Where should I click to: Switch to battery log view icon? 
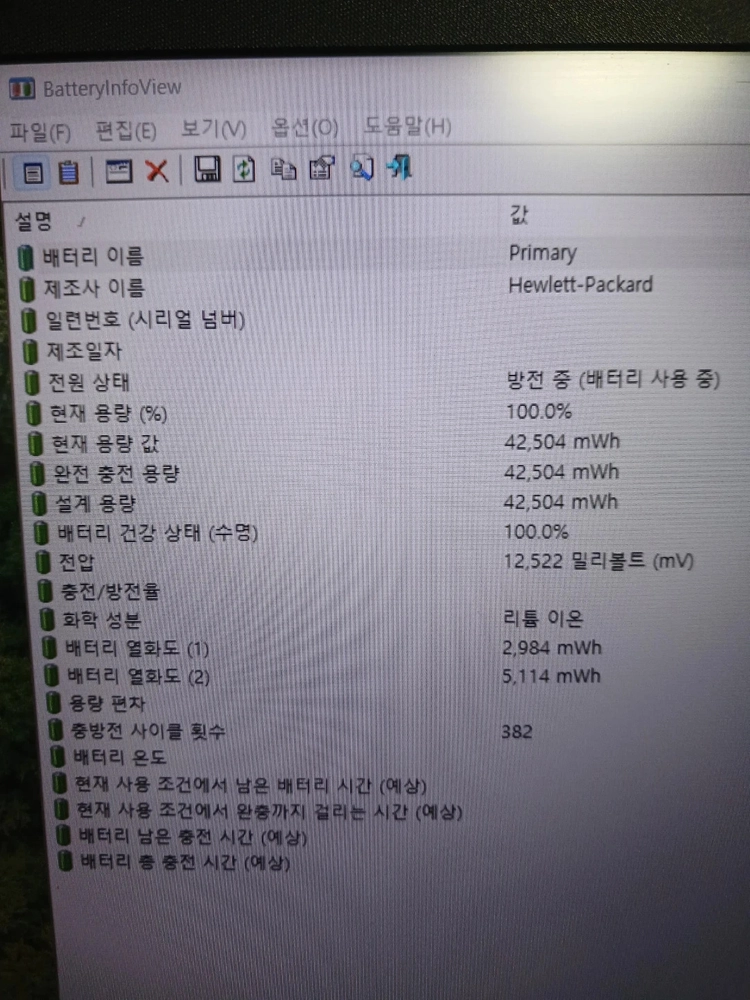coord(68,172)
